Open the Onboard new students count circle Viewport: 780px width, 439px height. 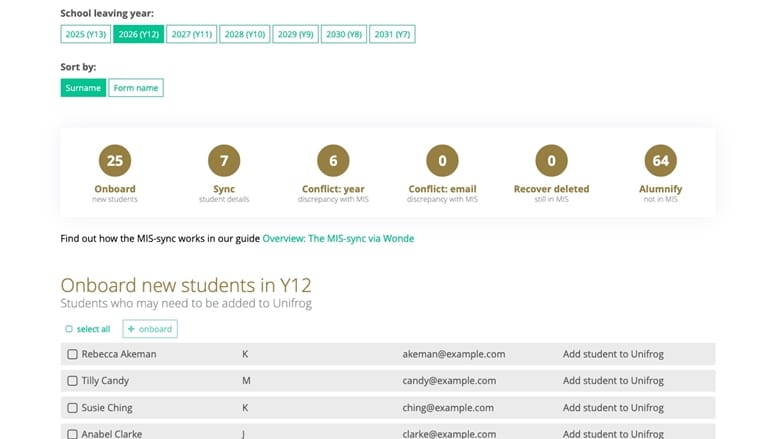click(115, 161)
